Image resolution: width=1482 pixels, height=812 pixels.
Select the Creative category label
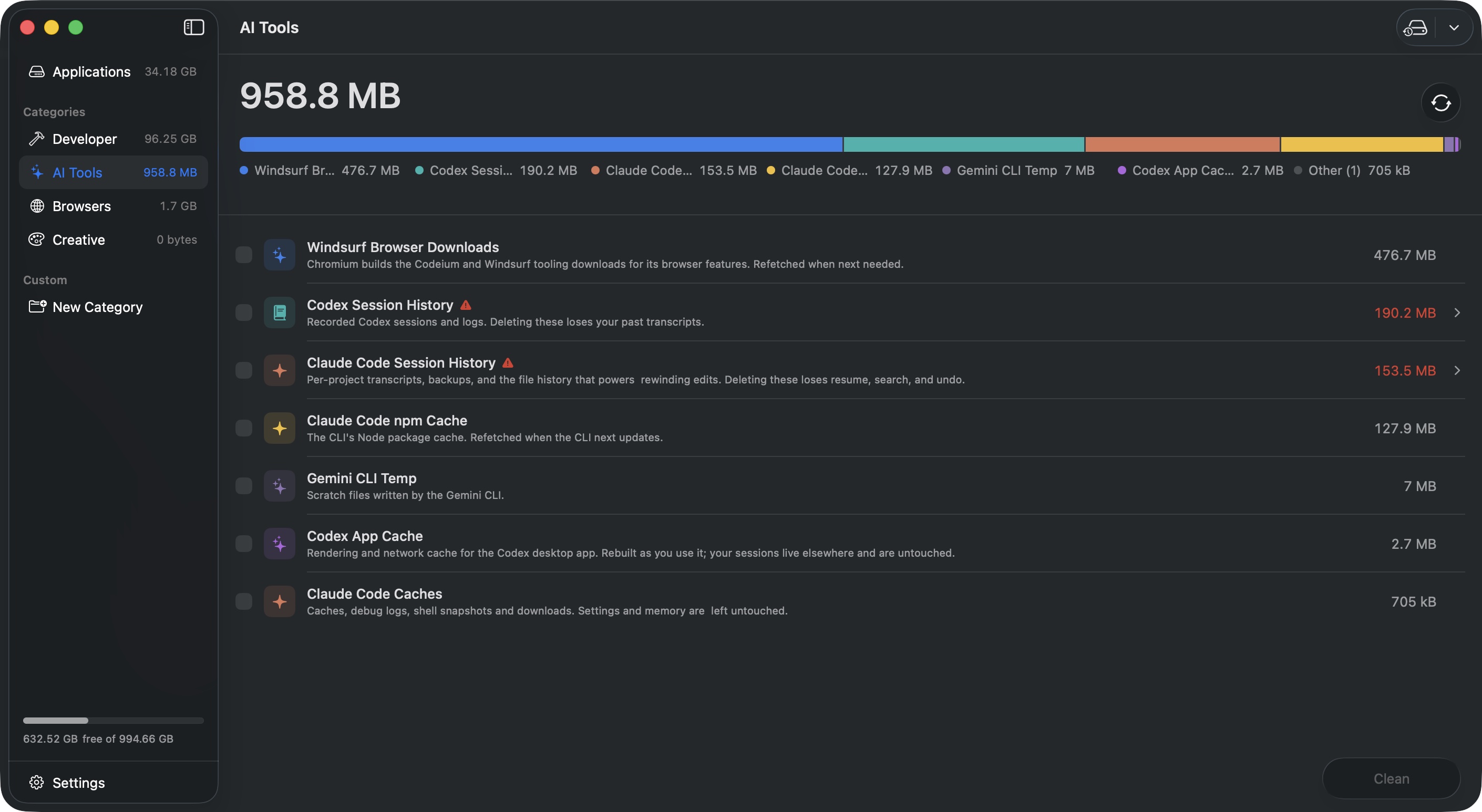click(x=79, y=240)
